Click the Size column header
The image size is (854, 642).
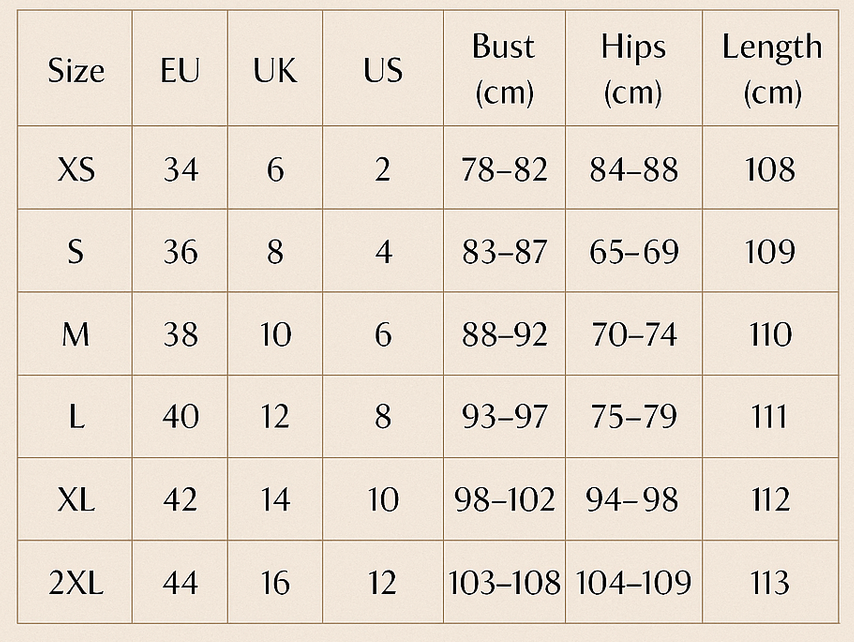coord(76,71)
